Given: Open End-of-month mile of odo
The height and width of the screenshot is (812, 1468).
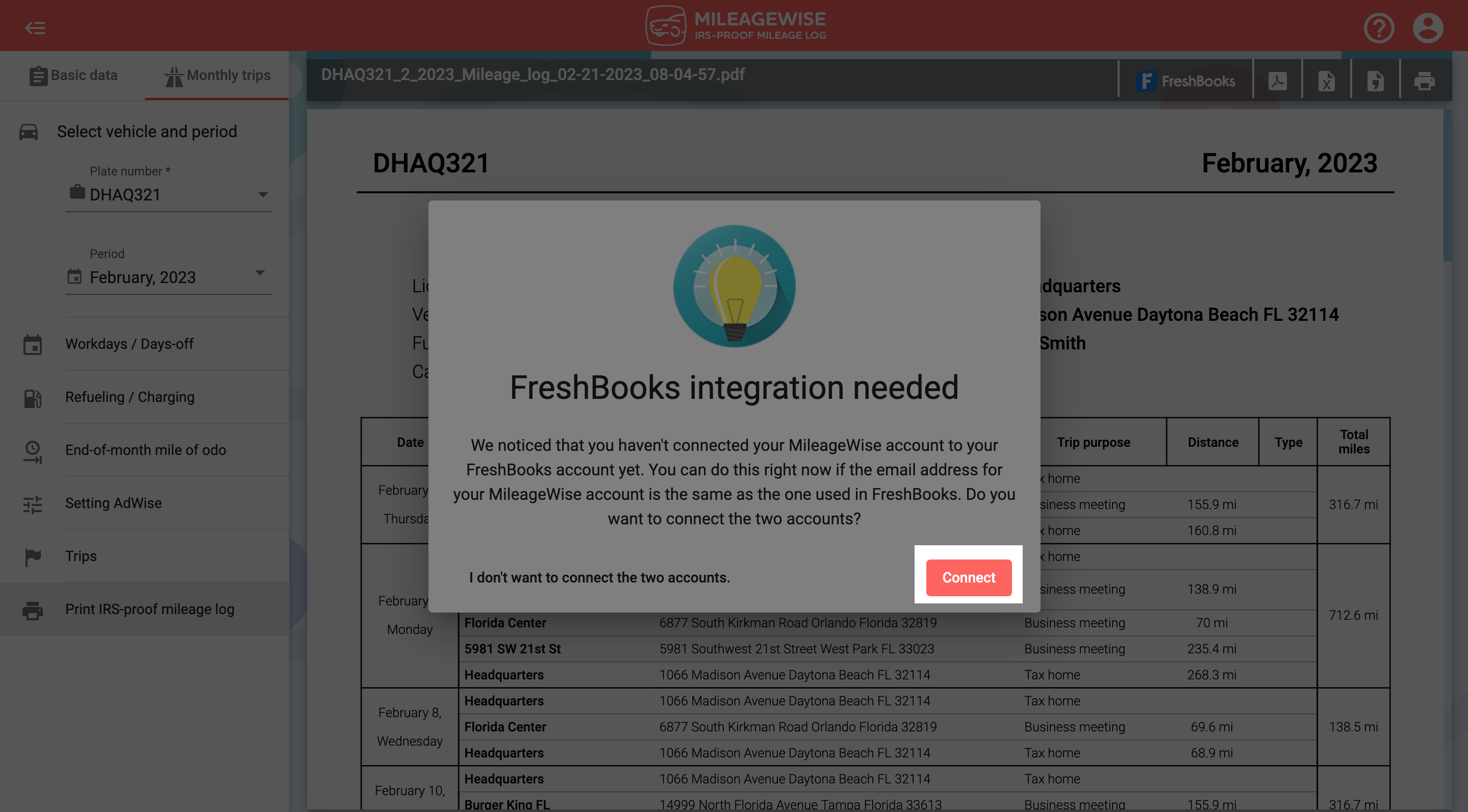Looking at the screenshot, I should pyautogui.click(x=145, y=450).
